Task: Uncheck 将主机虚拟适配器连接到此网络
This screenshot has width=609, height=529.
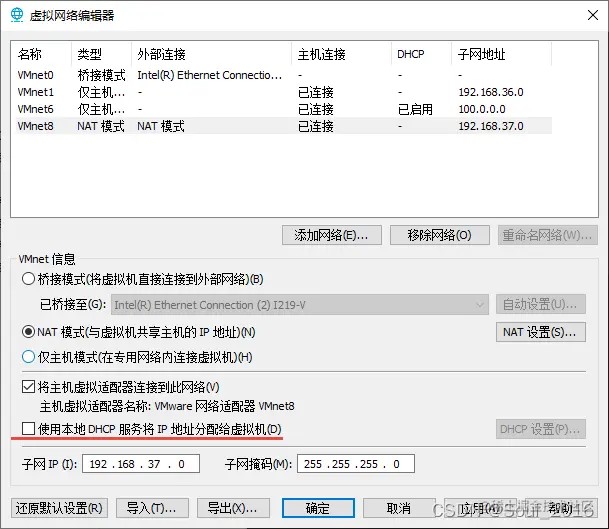Action: (x=28, y=387)
